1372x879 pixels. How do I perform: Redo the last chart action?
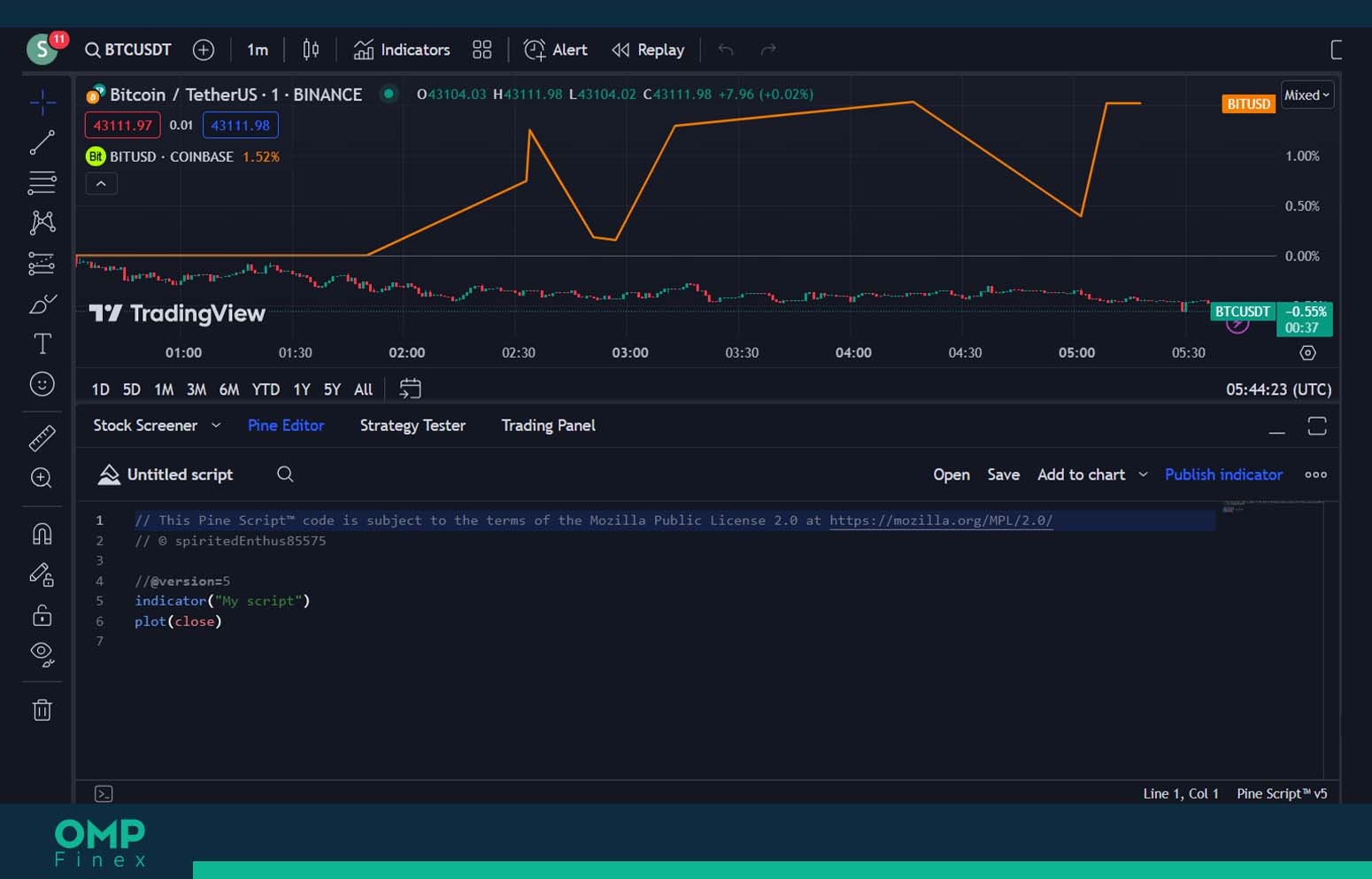click(768, 50)
